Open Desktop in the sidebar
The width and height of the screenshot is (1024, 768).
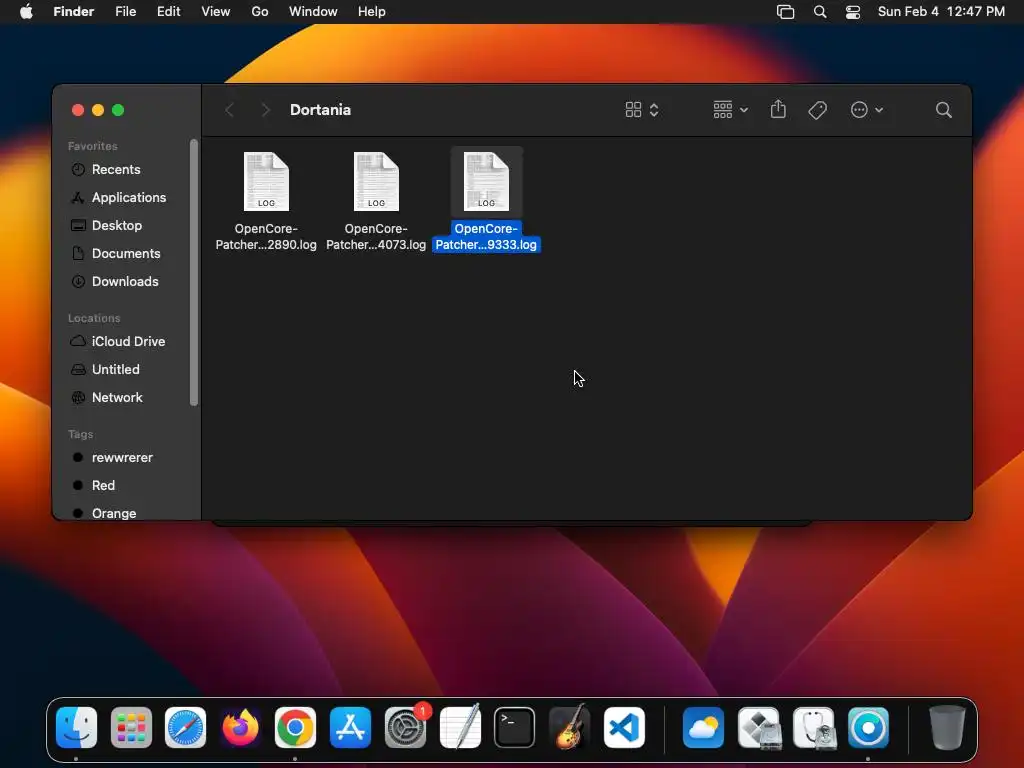click(117, 225)
